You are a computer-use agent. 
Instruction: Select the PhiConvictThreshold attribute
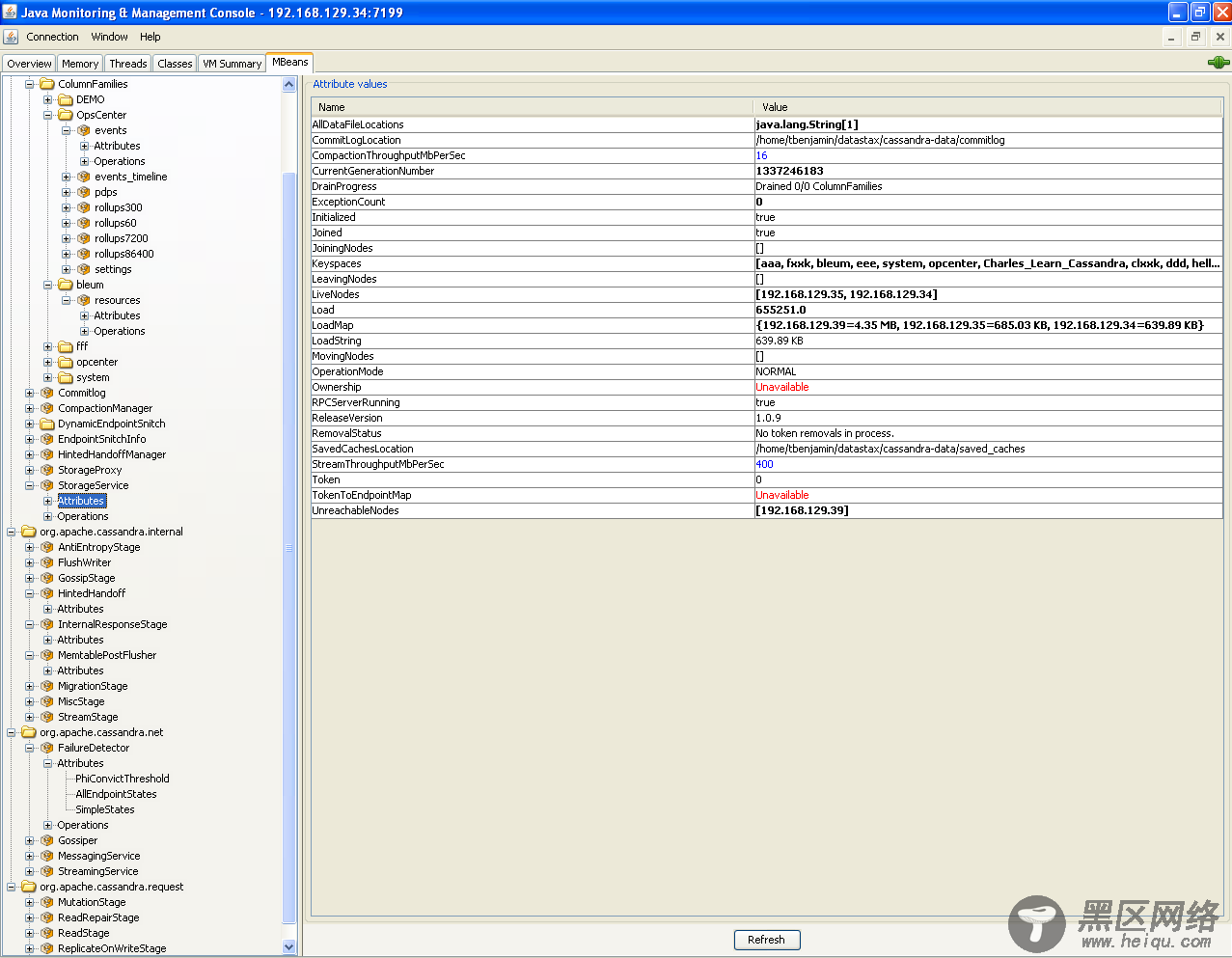coord(123,779)
